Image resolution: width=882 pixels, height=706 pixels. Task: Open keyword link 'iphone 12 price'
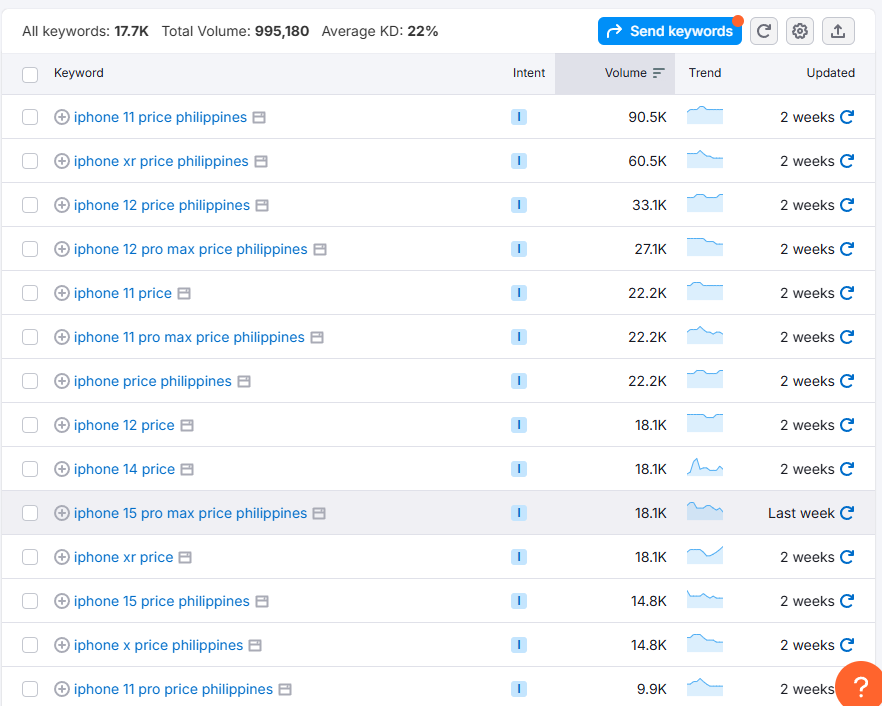124,425
